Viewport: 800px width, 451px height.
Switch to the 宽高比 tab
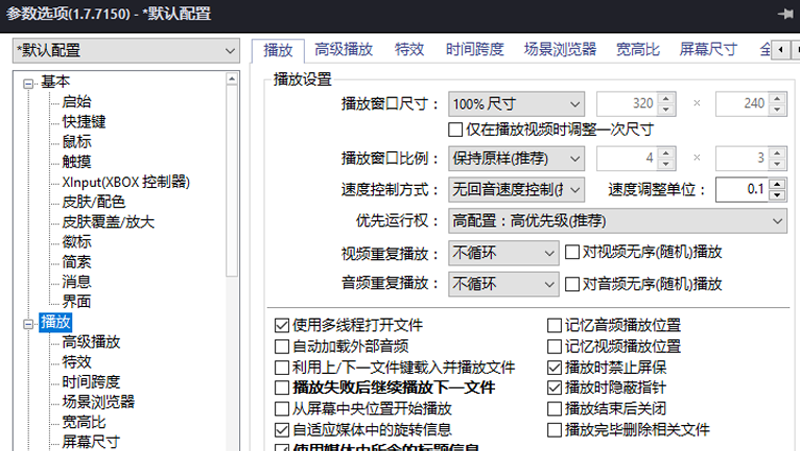pyautogui.click(x=637, y=49)
